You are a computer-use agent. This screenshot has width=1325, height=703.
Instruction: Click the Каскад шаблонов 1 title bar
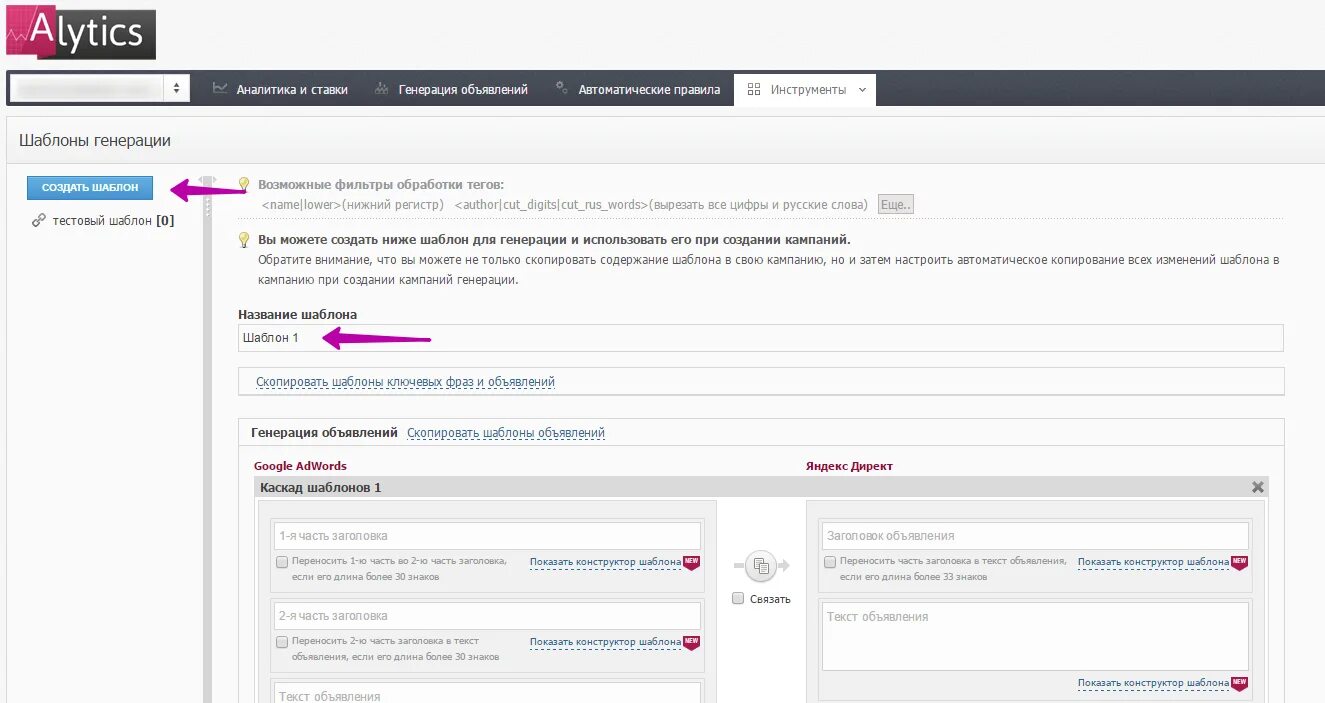761,487
